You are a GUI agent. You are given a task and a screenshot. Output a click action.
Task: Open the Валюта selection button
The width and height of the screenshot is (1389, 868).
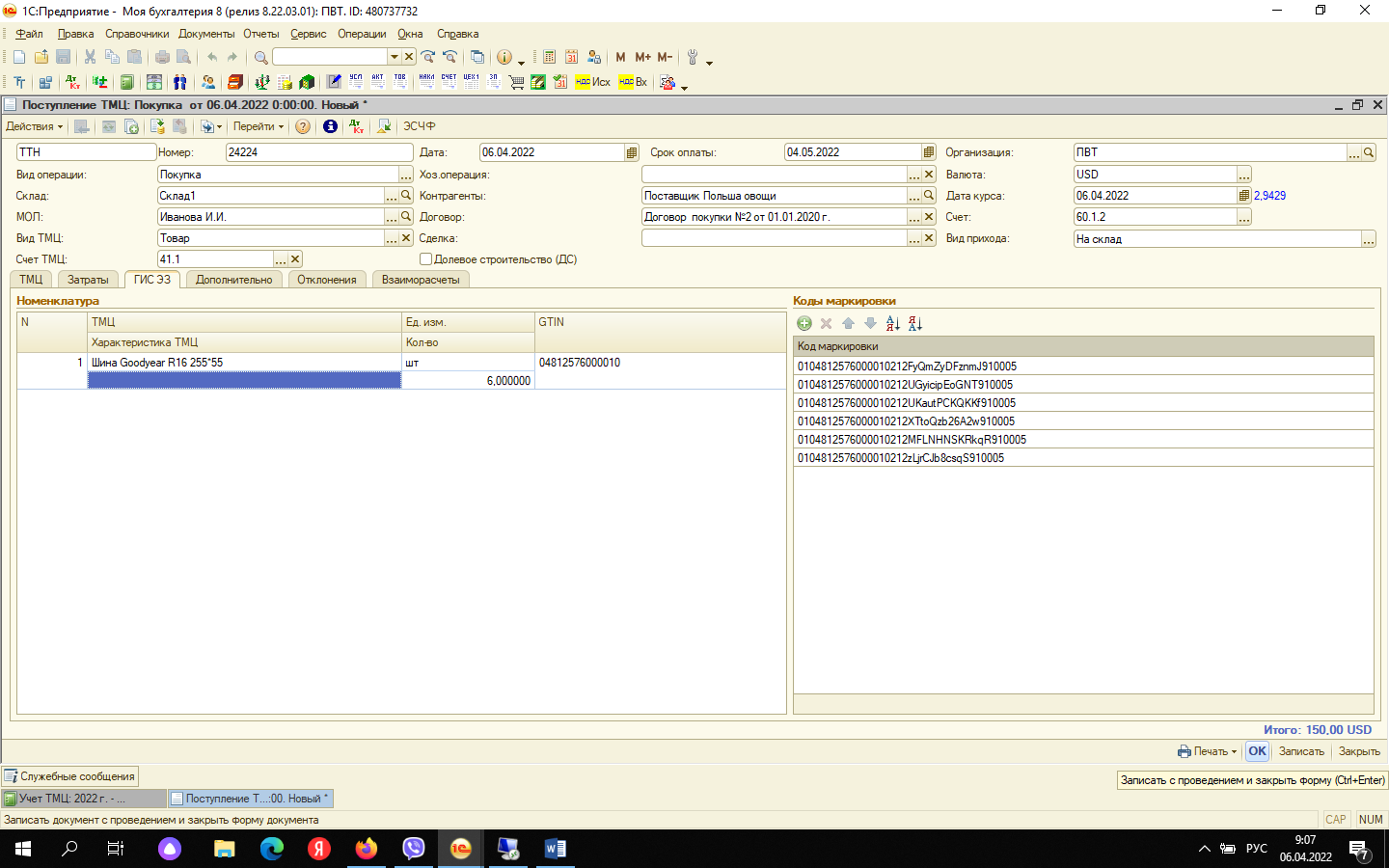point(1244,175)
